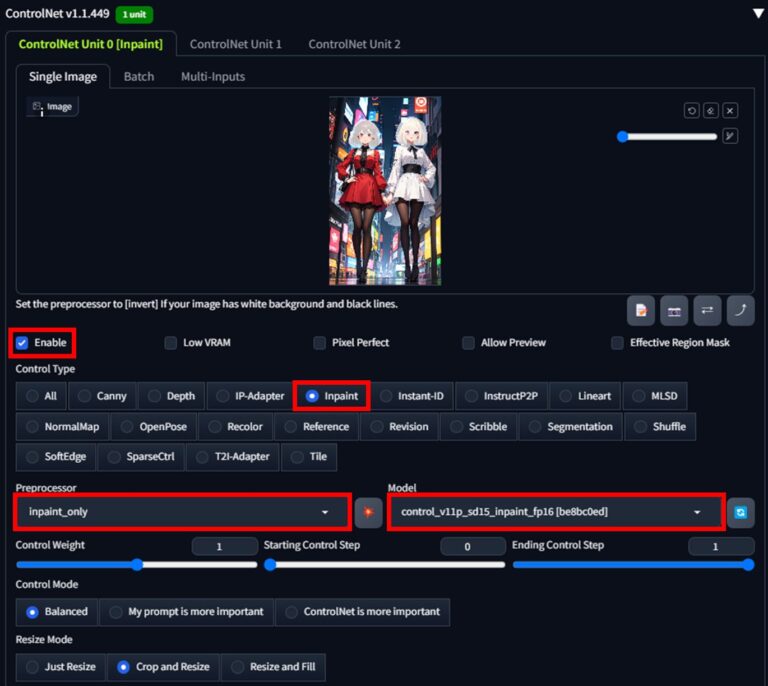Open new canvas with the document icon

(x=641, y=311)
